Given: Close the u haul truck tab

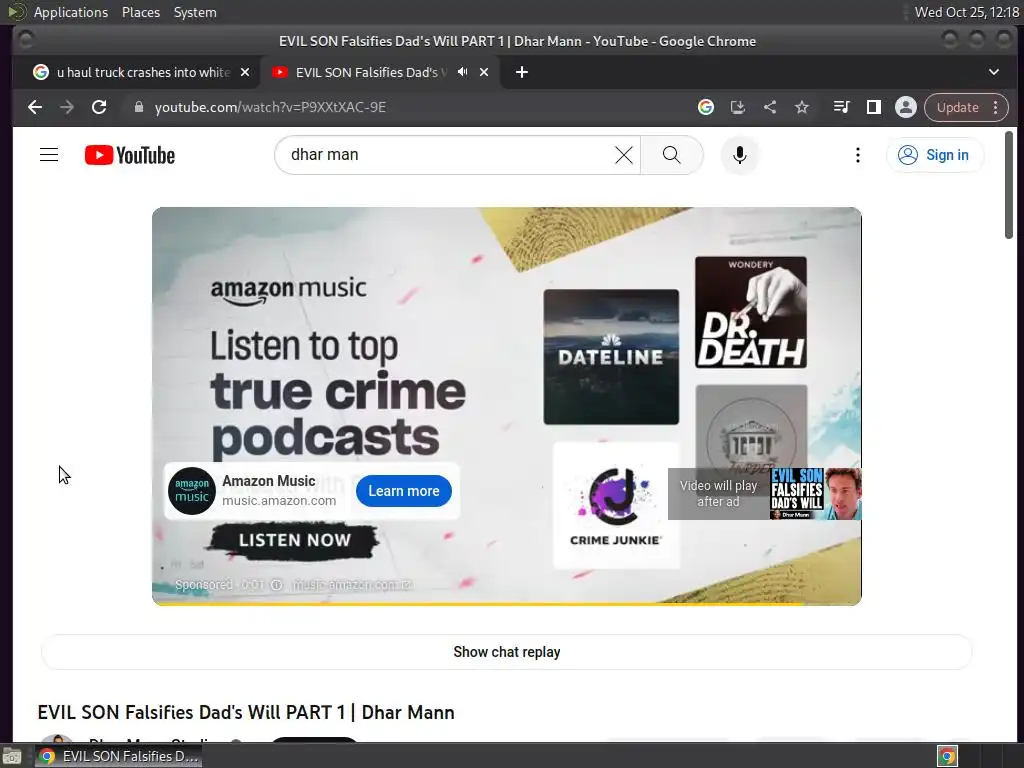Looking at the screenshot, I should pos(245,72).
